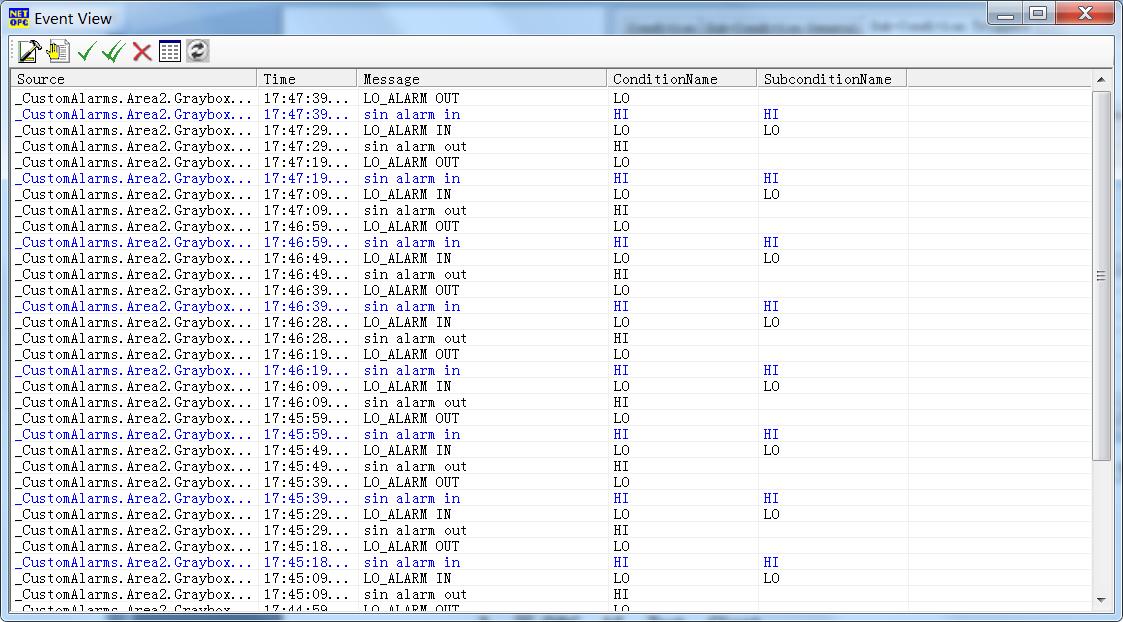
Task: Sort by the Time column header
Action: click(x=307, y=79)
